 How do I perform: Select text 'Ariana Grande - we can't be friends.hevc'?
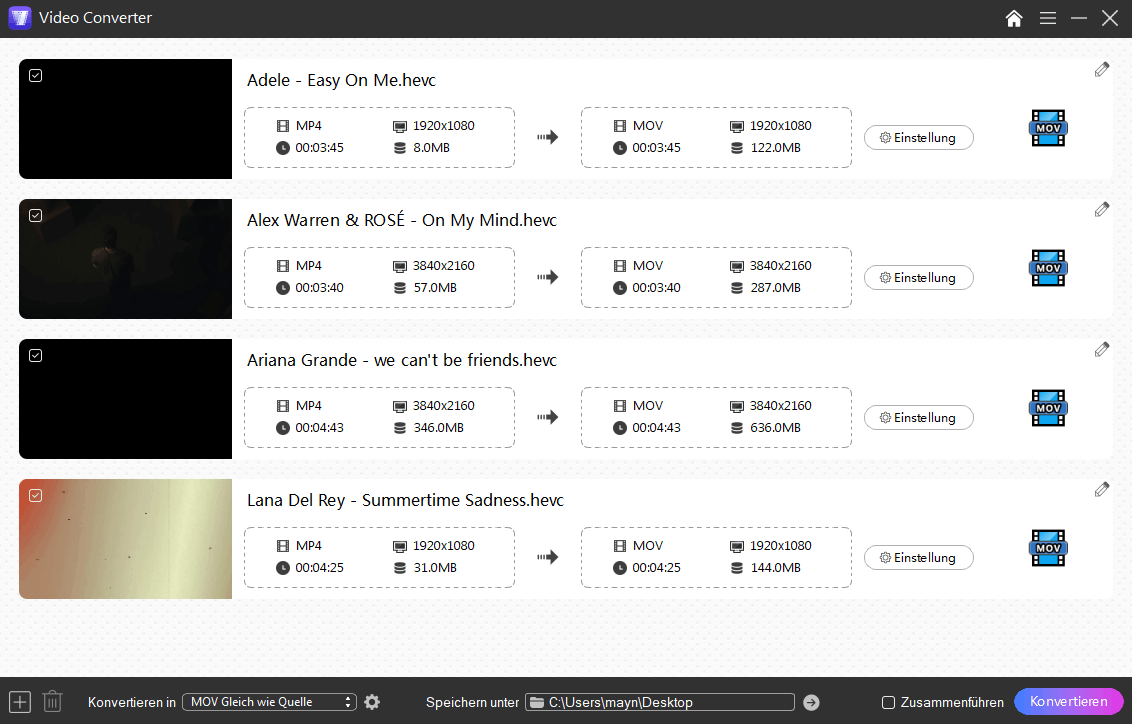pos(402,360)
